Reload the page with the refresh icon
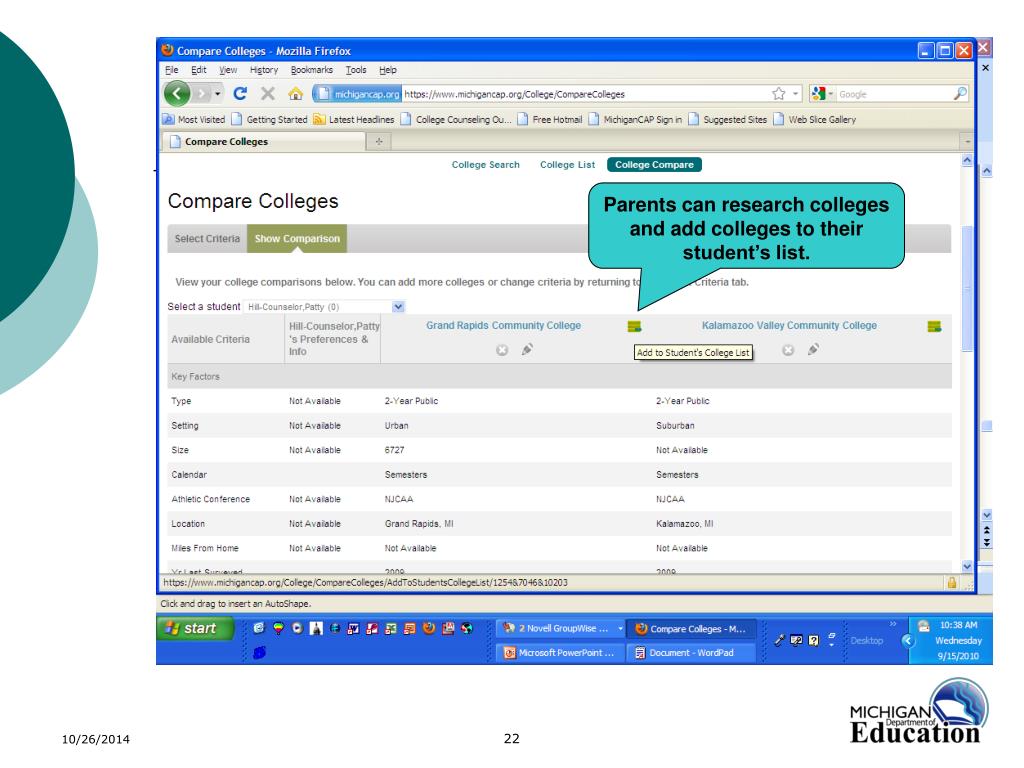This screenshot has height=768, width=1024. coord(240,94)
